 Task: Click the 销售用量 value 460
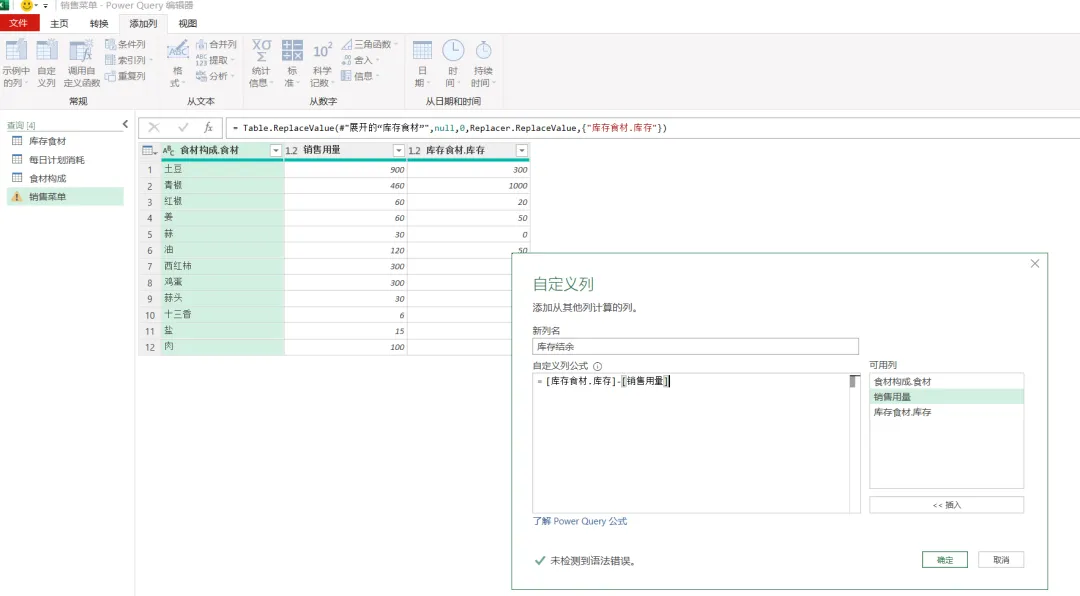tap(345, 185)
